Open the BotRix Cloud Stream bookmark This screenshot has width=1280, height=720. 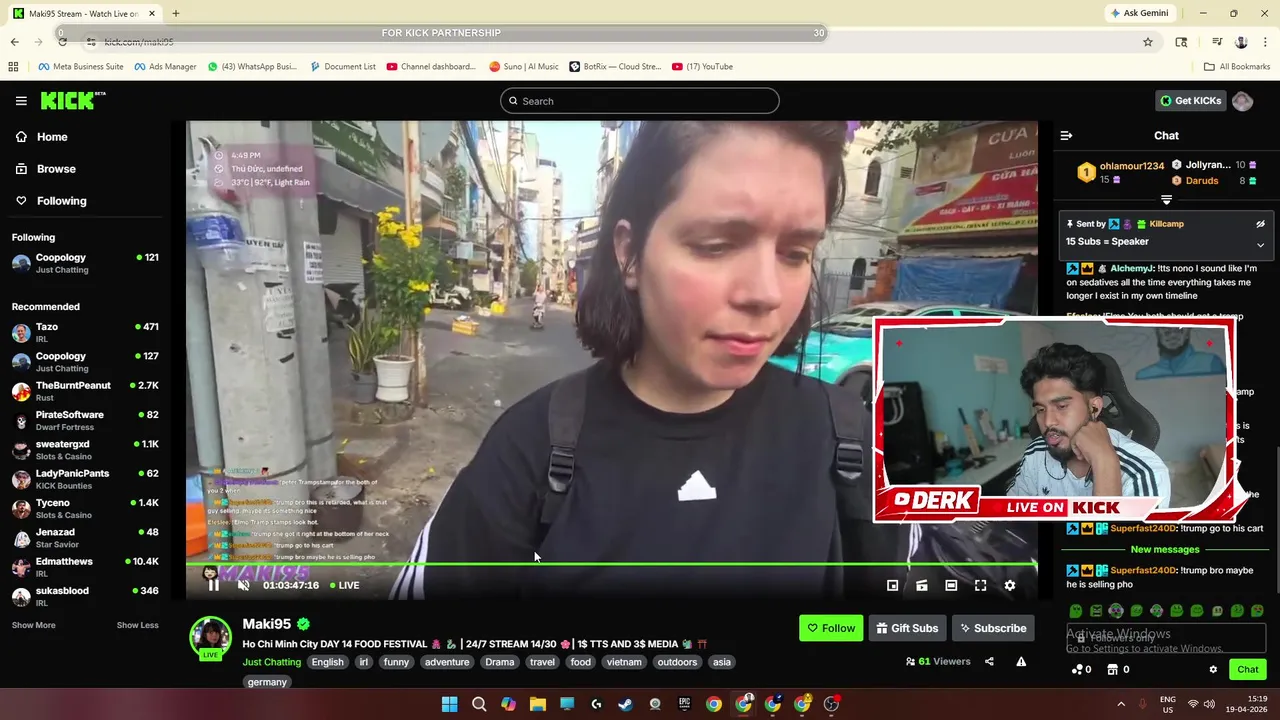615,67
